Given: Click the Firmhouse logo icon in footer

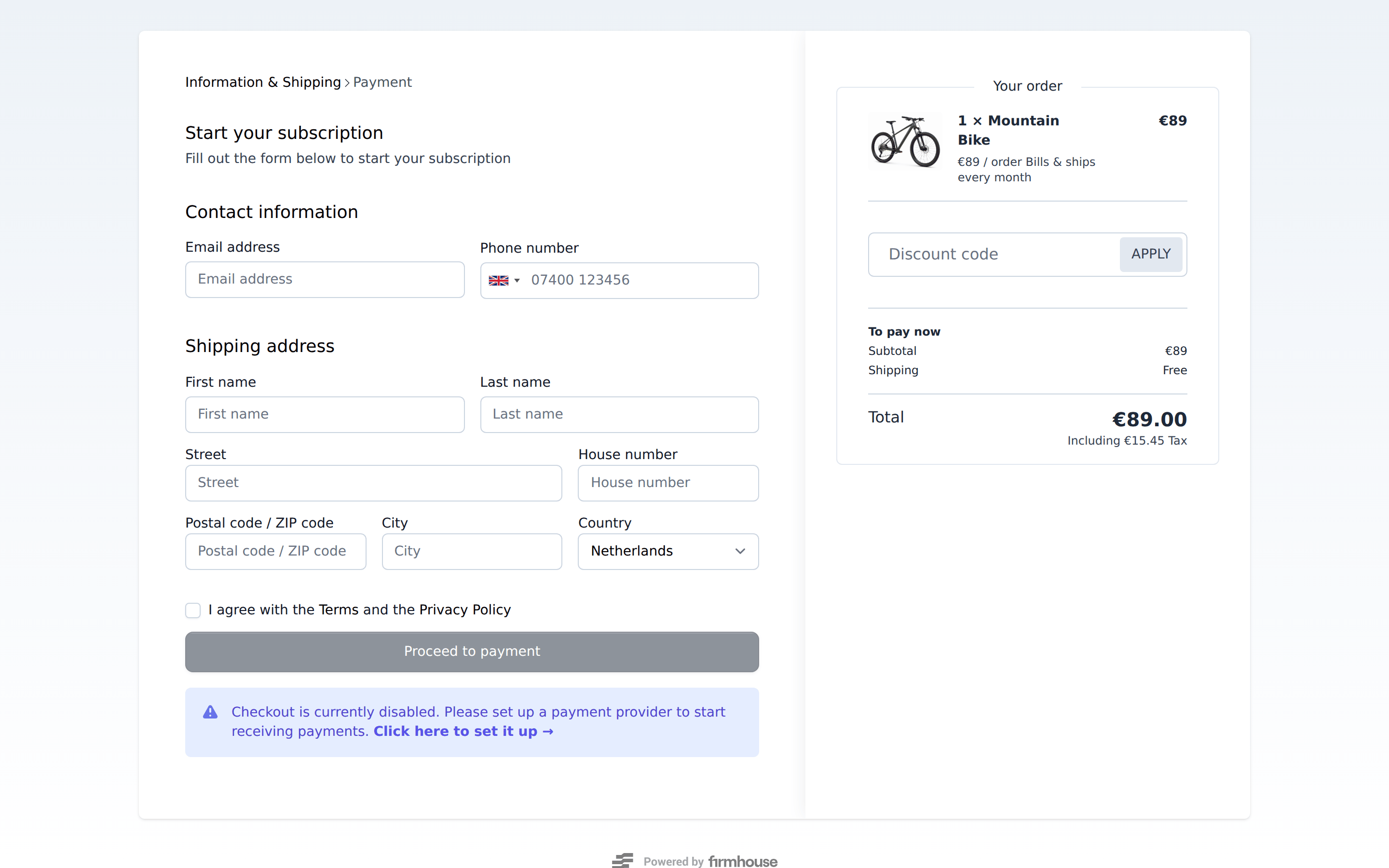Looking at the screenshot, I should (x=622, y=860).
